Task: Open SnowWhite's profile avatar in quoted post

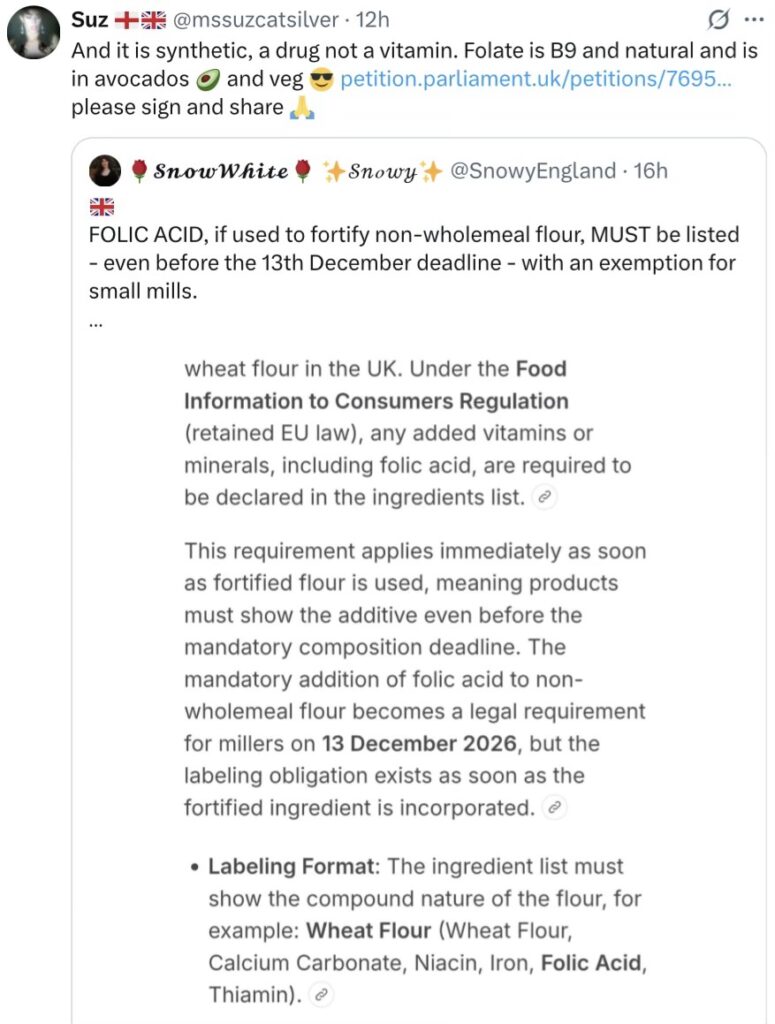Action: click(x=105, y=171)
